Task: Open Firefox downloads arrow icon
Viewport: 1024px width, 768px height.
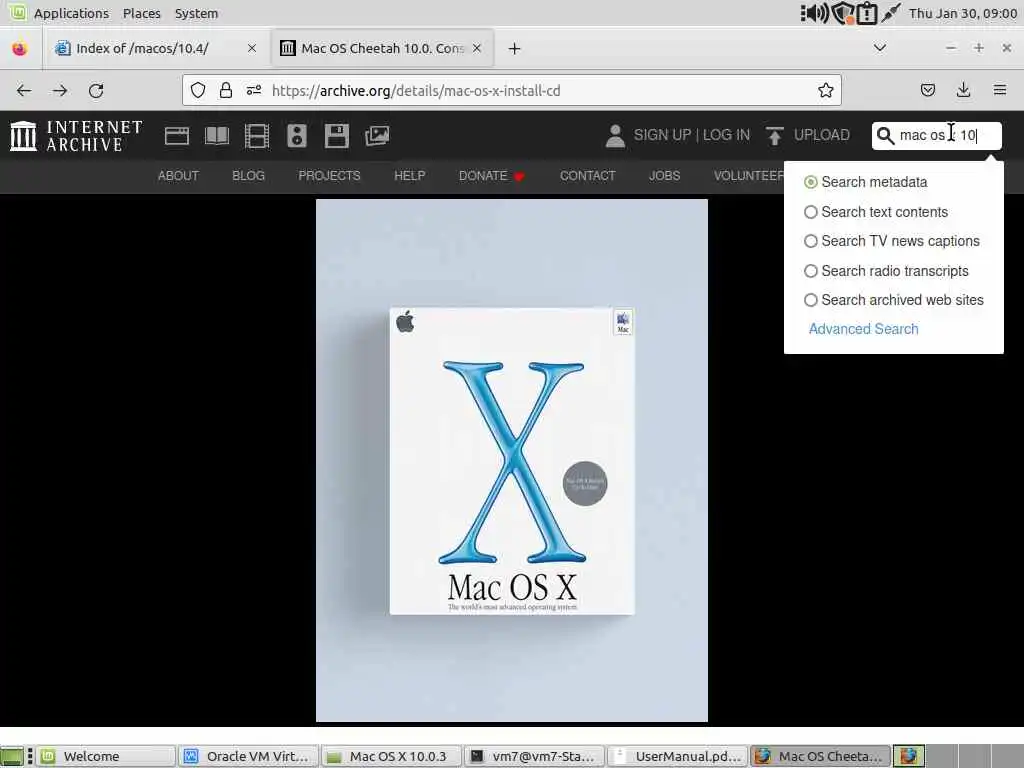Action: pos(963,90)
